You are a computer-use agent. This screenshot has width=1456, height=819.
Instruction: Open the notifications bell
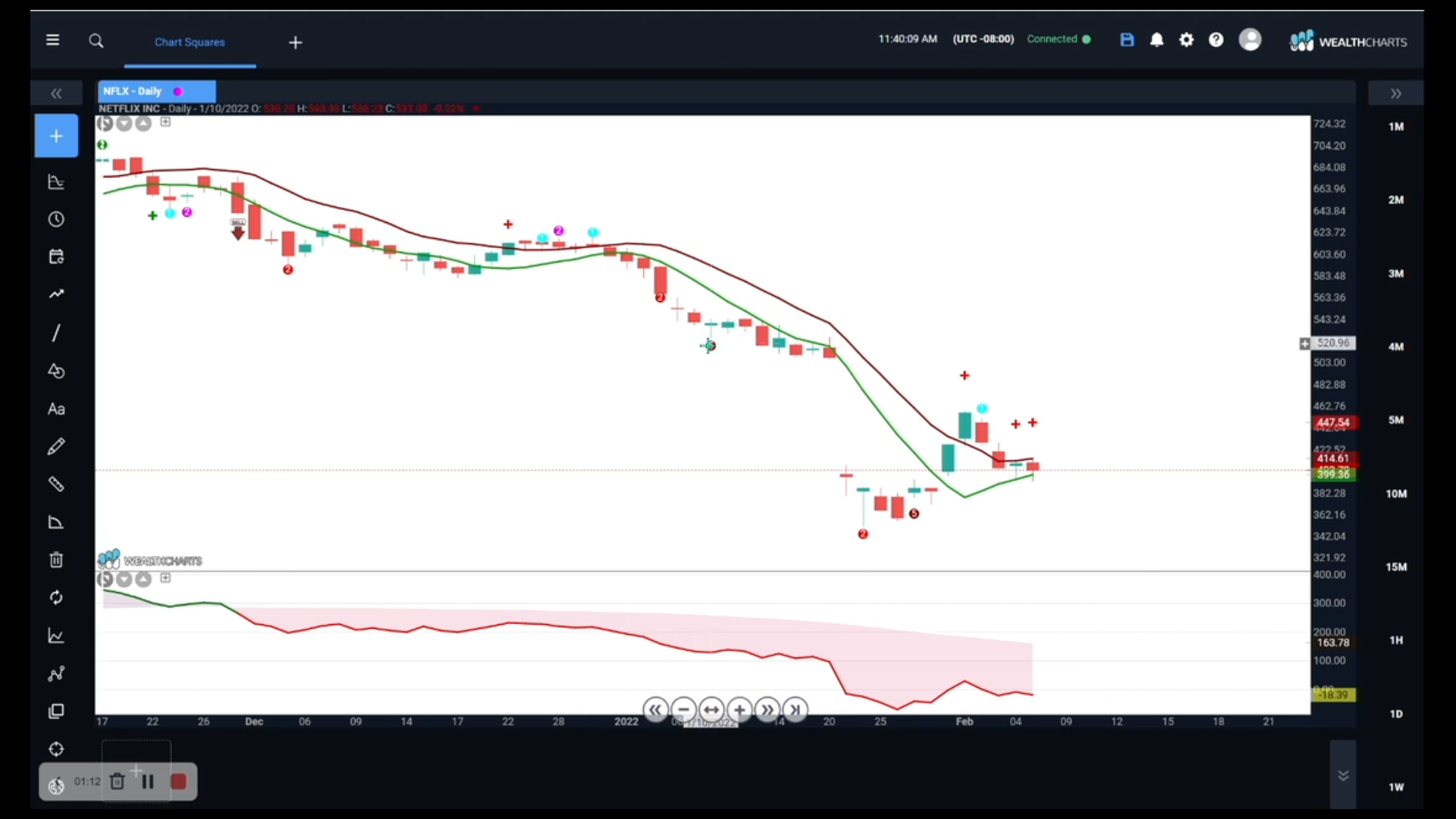click(x=1156, y=40)
